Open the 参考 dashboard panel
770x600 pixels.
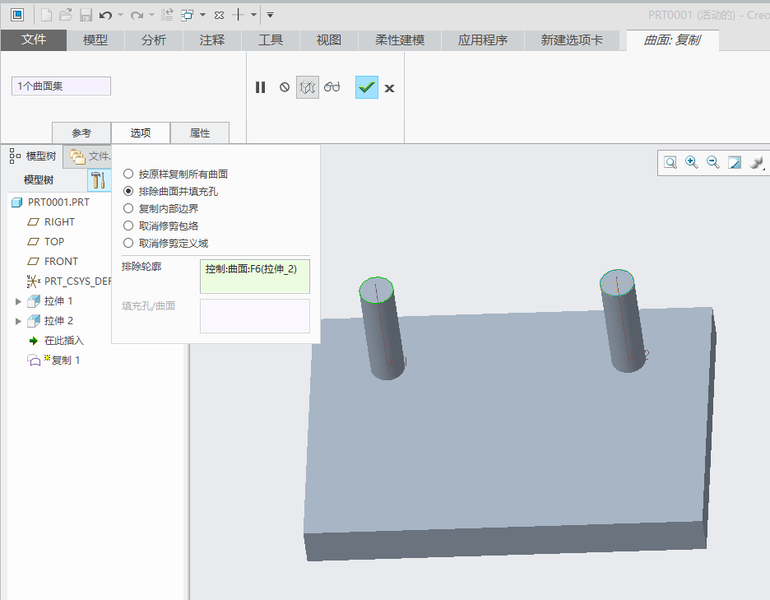[82, 133]
